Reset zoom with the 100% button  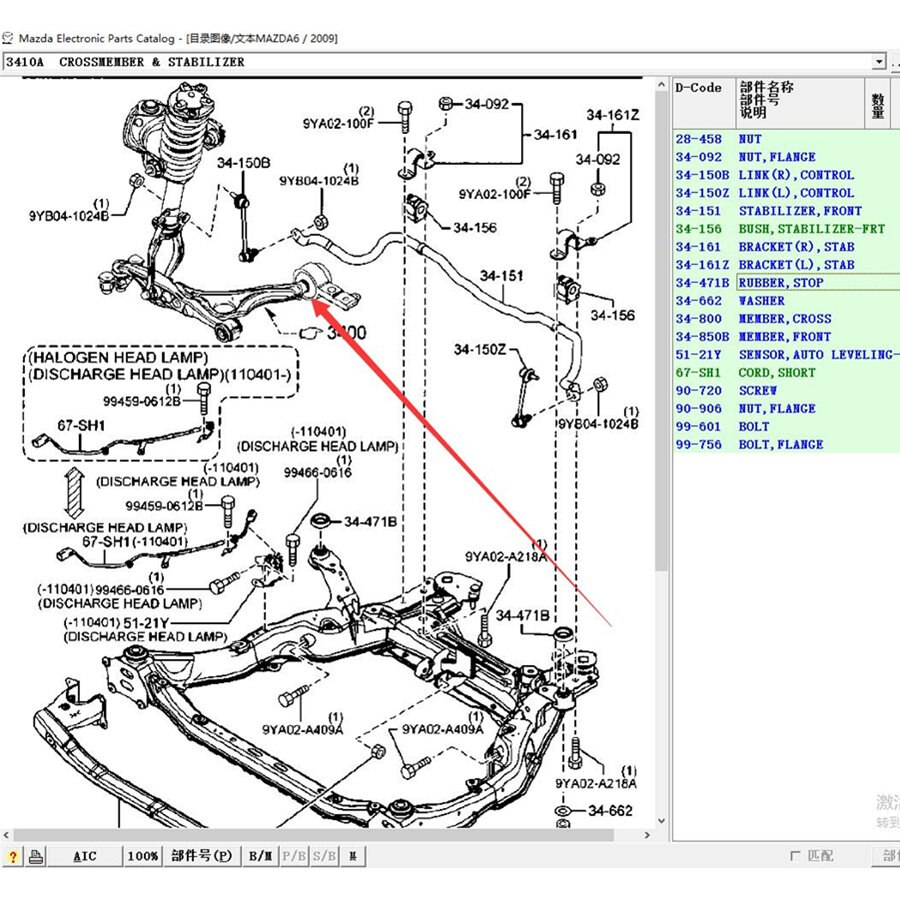143,856
